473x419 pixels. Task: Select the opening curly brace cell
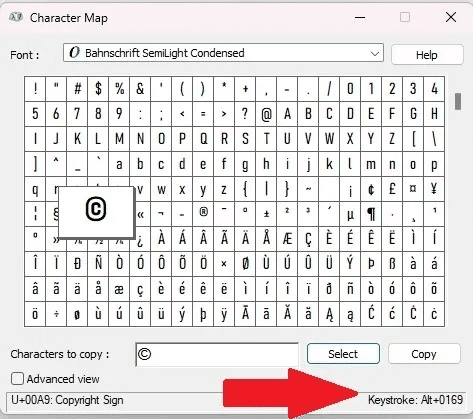pyautogui.click(x=245, y=189)
